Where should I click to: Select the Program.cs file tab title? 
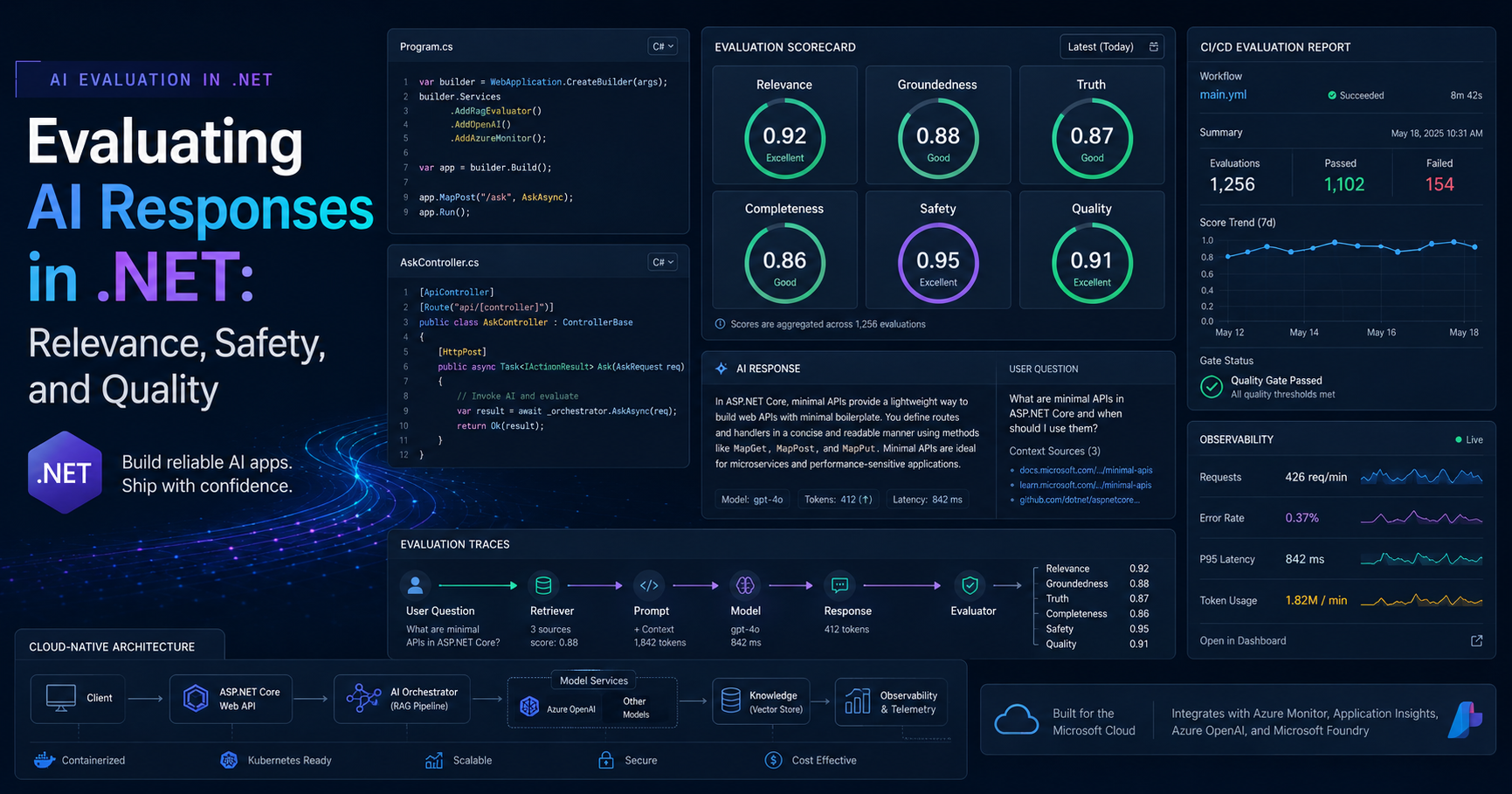(x=426, y=46)
